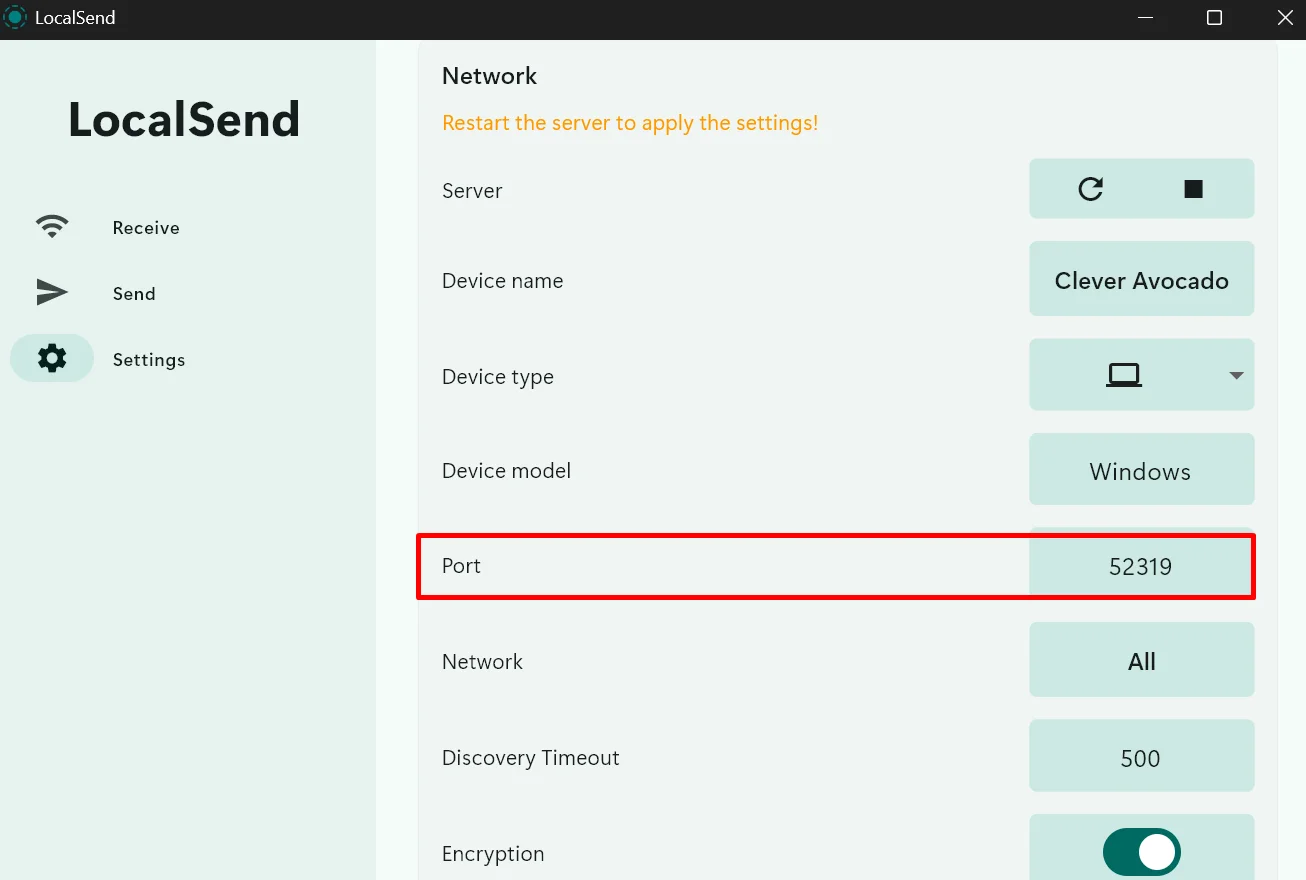1306x880 pixels.
Task: Click the Network section heading
Action: click(x=489, y=76)
